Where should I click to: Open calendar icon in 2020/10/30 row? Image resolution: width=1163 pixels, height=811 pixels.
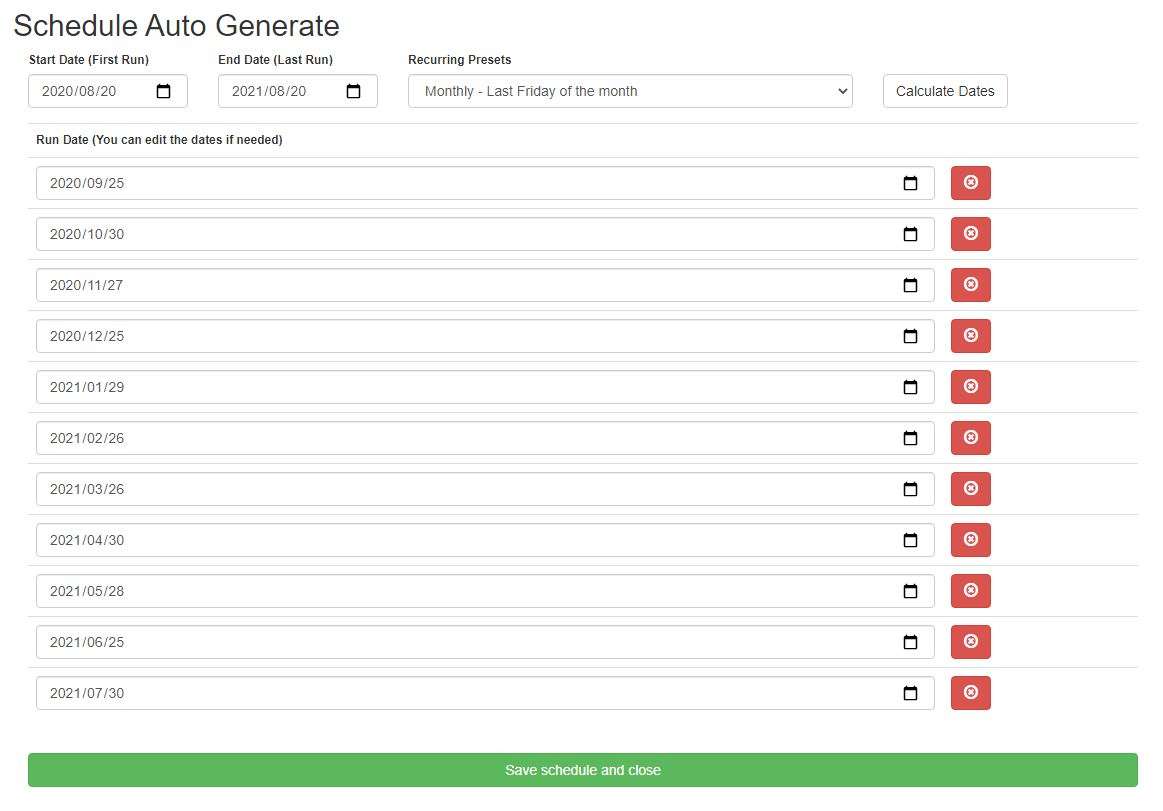pyautogui.click(x=910, y=234)
